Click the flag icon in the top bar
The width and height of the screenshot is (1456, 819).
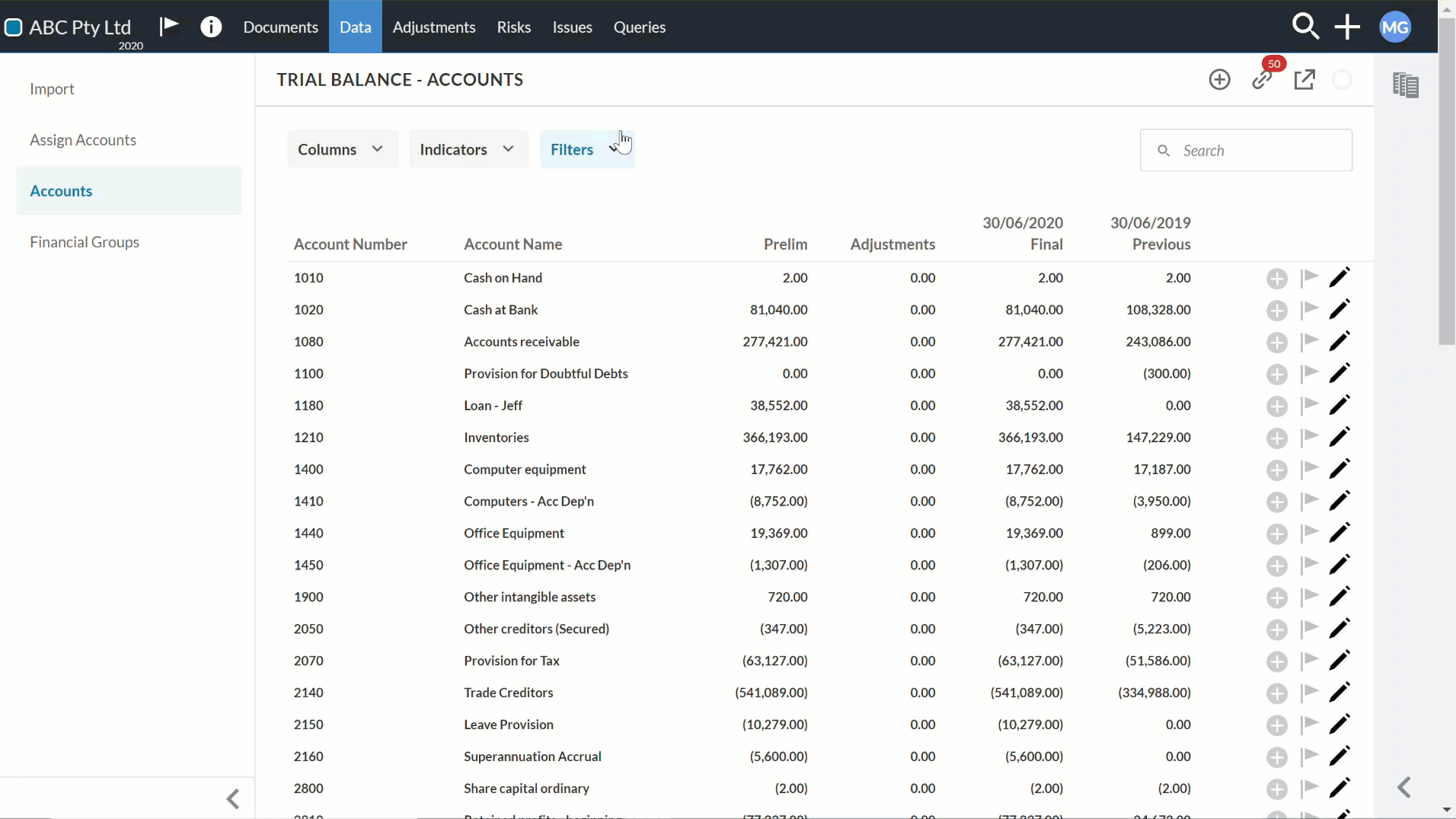pyautogui.click(x=168, y=27)
